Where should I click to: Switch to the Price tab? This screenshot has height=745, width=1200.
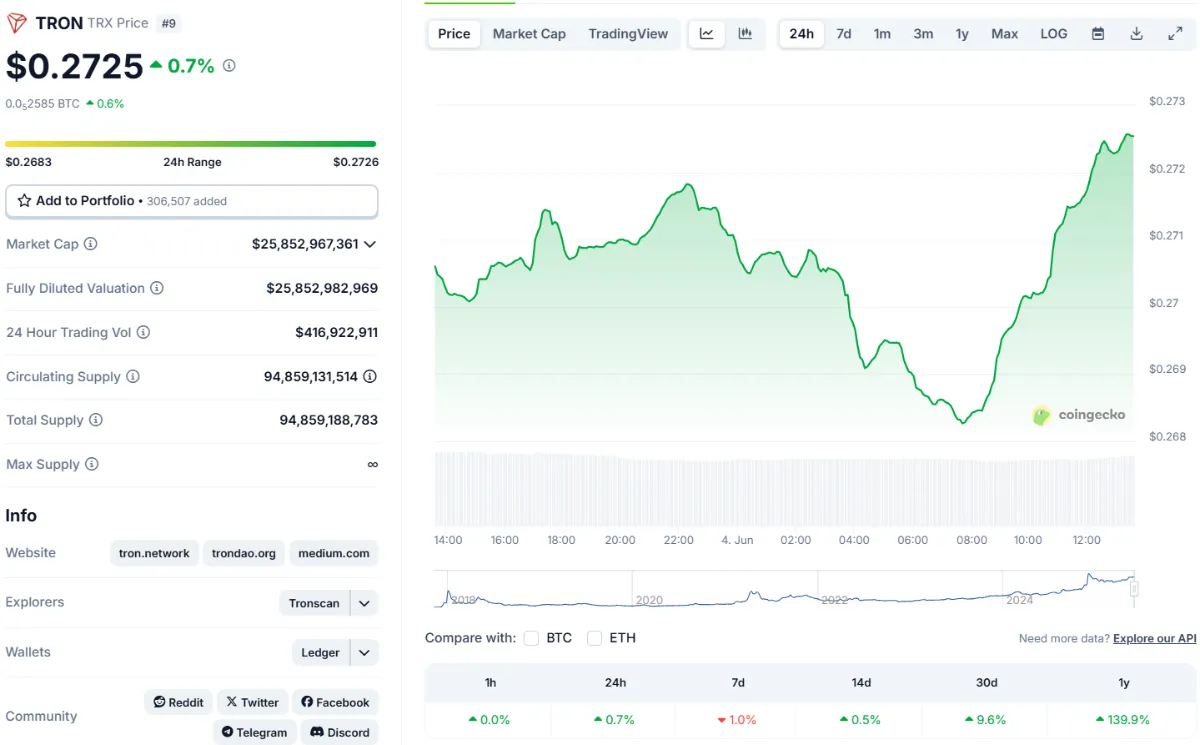(x=454, y=34)
